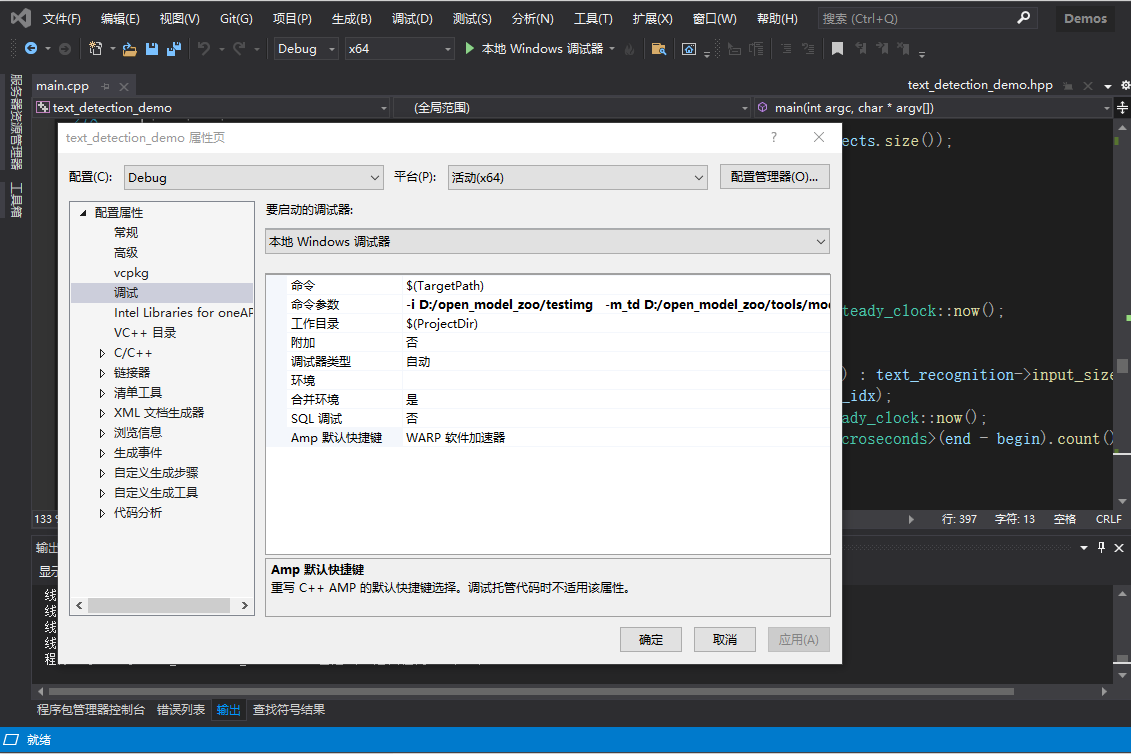
Task: Select the vcpkg property page
Action: [131, 273]
